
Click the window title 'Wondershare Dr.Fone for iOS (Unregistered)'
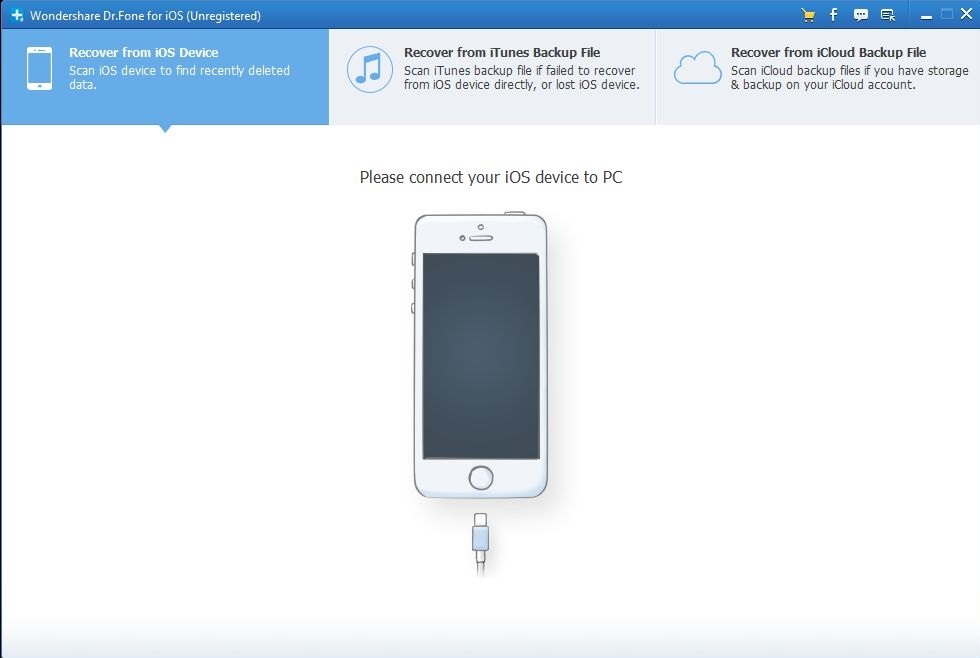[145, 16]
